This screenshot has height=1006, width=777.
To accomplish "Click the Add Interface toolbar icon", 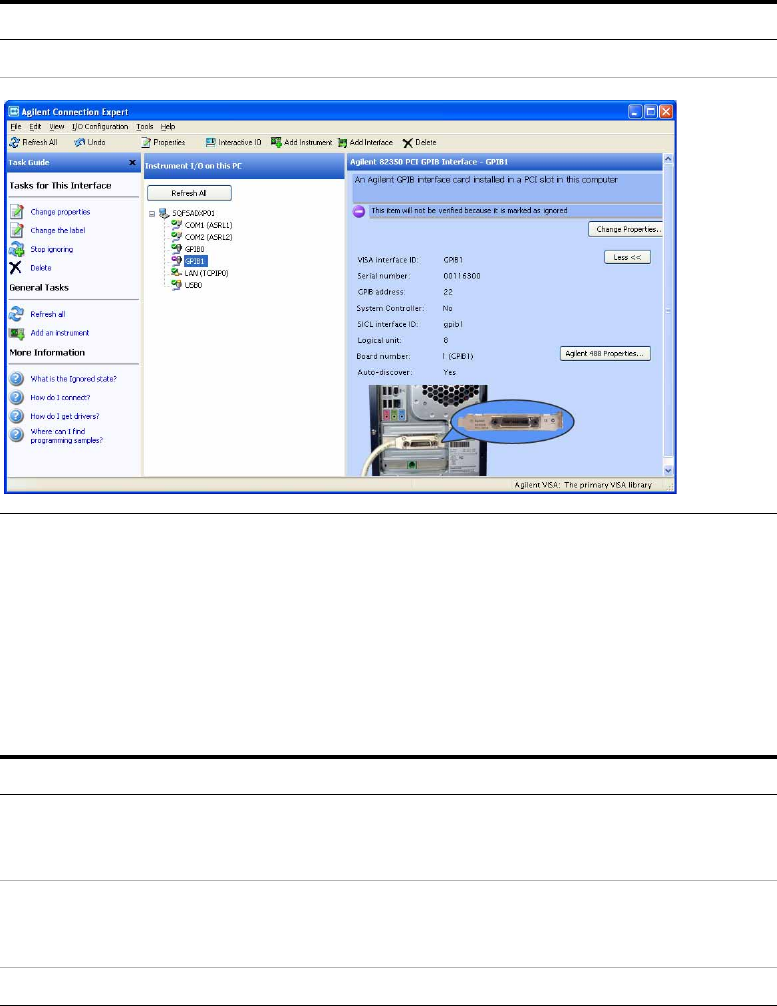I will coord(343,142).
